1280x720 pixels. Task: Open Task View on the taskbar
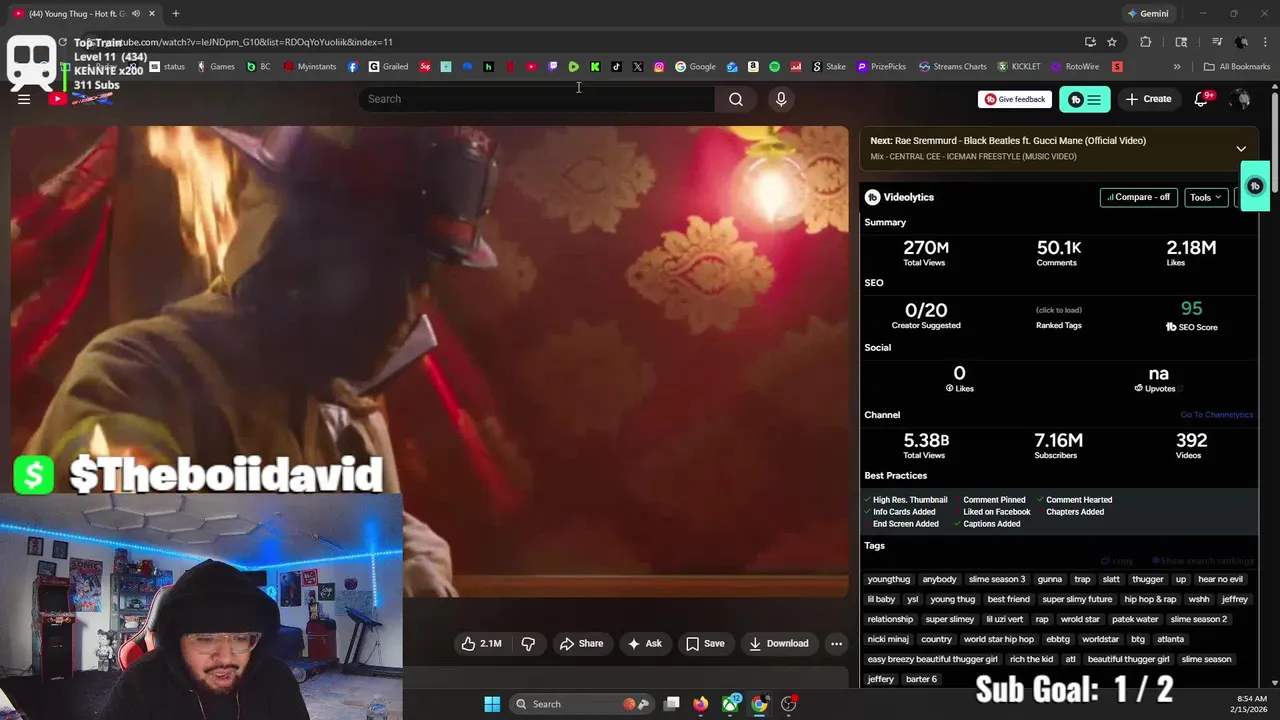pyautogui.click(x=672, y=704)
